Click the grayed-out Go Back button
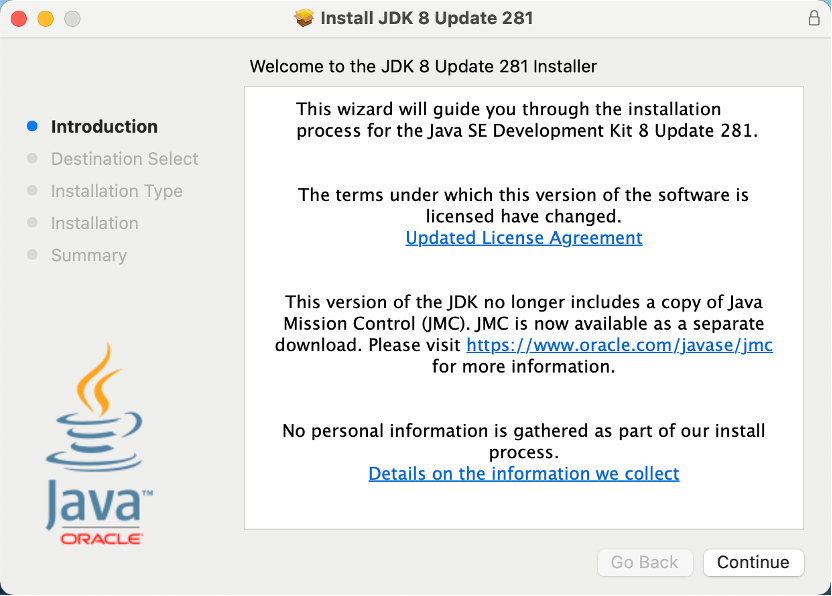This screenshot has width=832, height=596. (x=644, y=562)
